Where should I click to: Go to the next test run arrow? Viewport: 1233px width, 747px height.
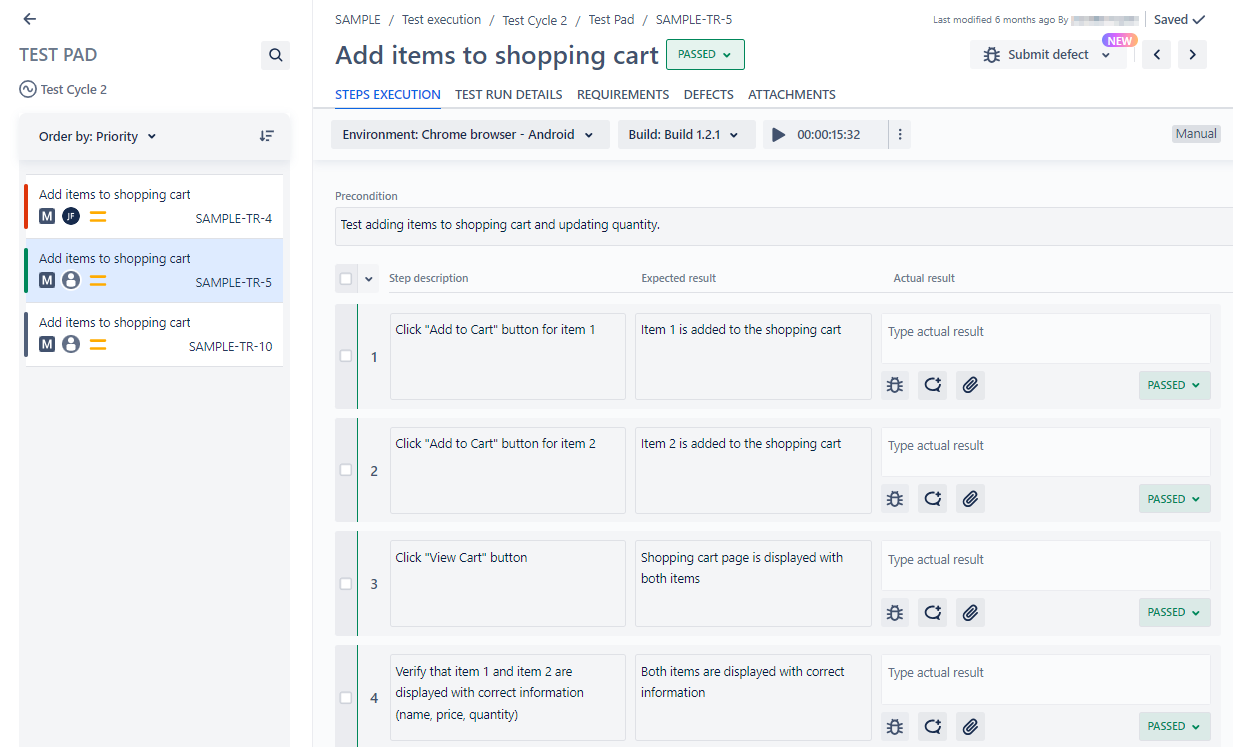click(1192, 55)
